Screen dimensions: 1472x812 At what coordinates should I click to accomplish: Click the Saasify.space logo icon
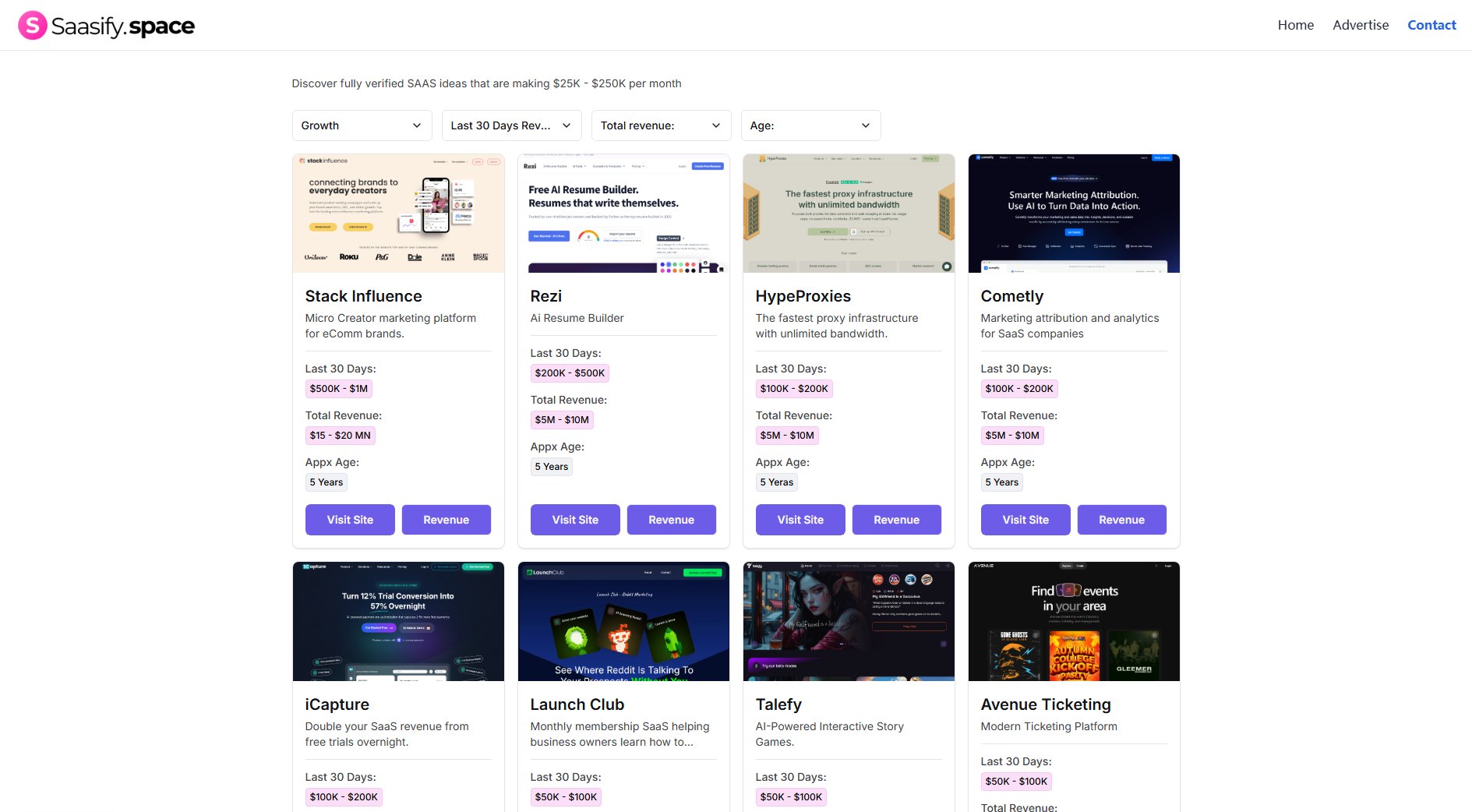tap(32, 26)
